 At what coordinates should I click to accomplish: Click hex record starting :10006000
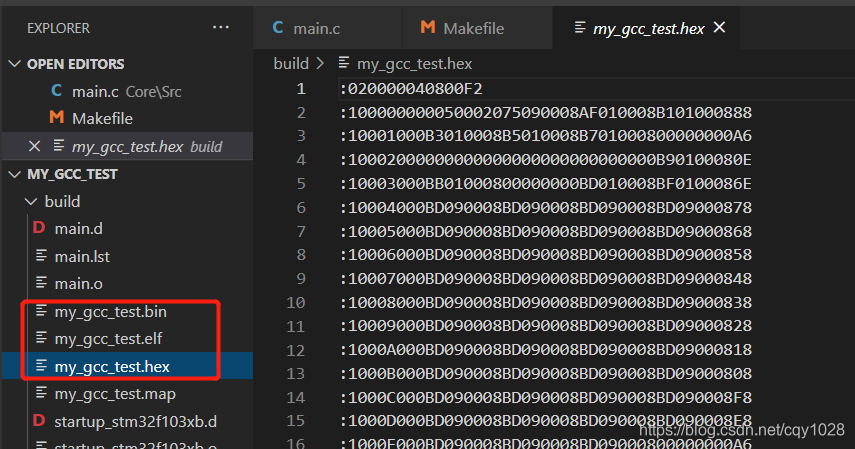[x=545, y=254]
